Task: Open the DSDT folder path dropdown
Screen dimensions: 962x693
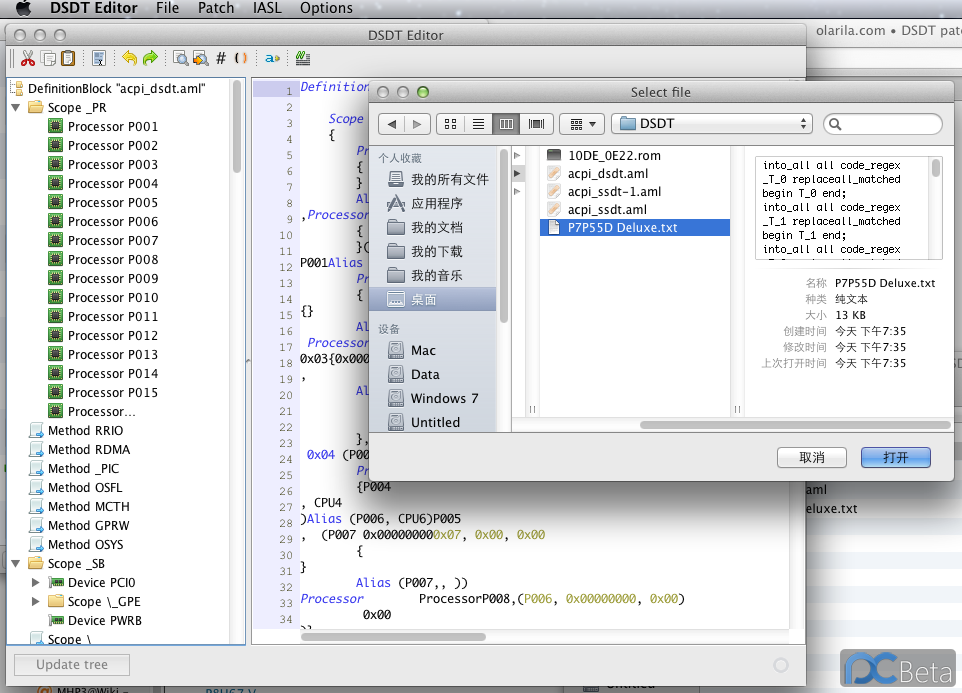Action: 712,124
